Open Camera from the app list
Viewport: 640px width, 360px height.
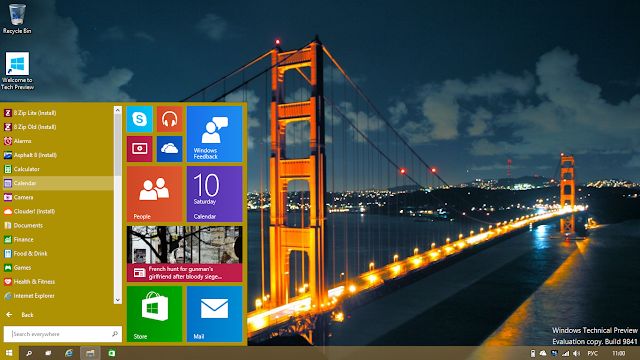coord(57,198)
